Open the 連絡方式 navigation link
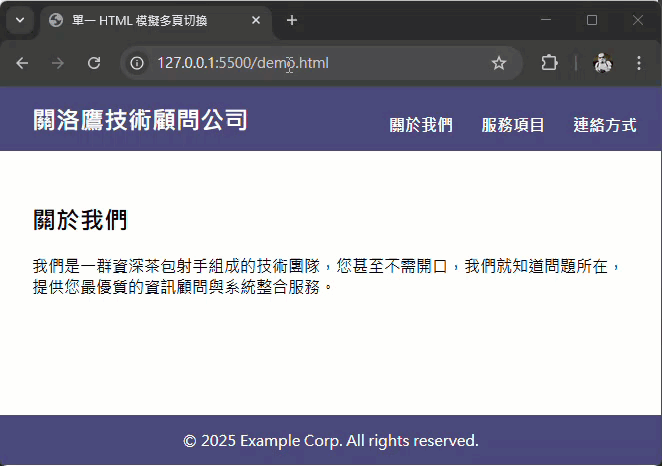The height and width of the screenshot is (466, 662). [605, 125]
